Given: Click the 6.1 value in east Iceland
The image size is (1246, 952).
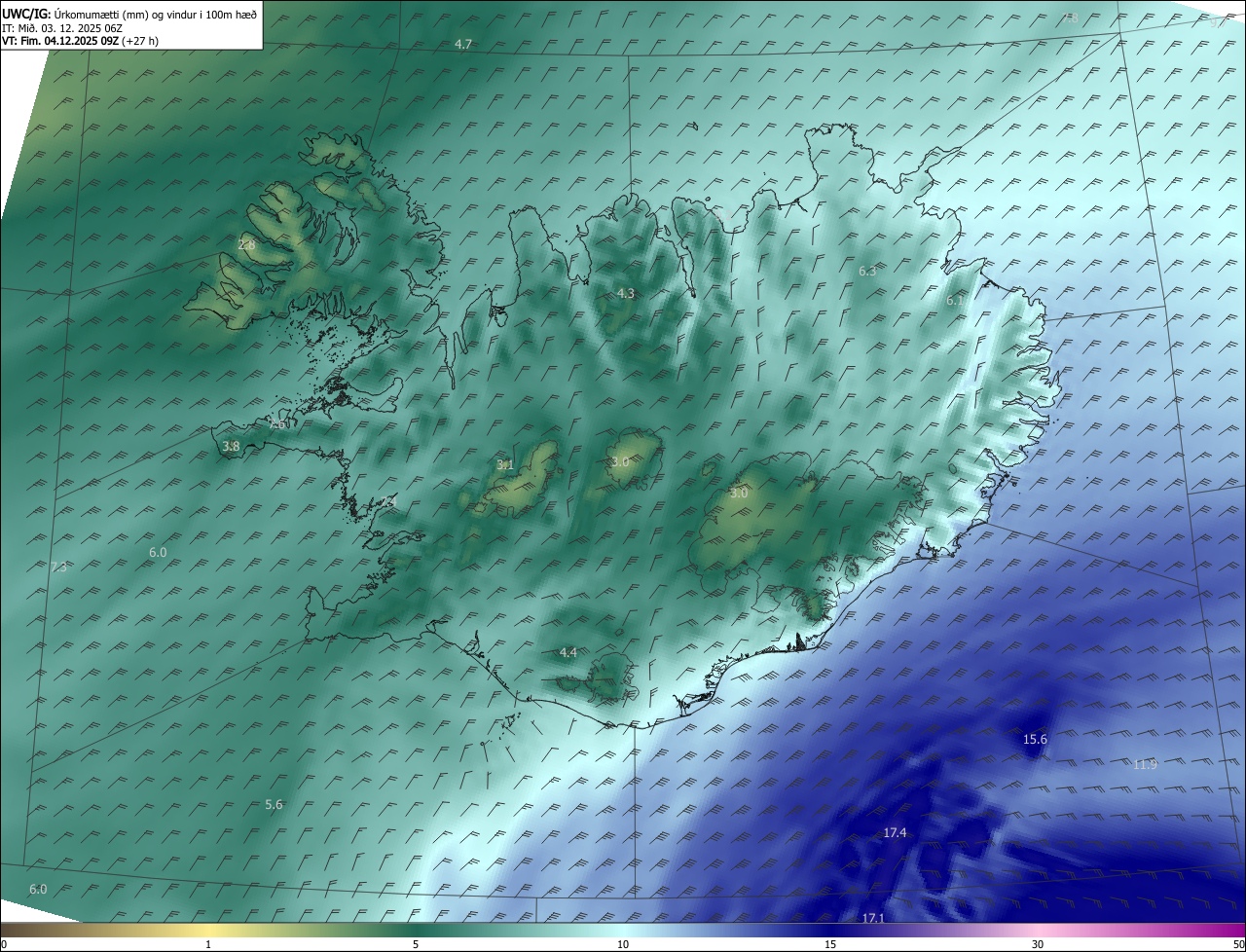Looking at the screenshot, I should 955,302.
